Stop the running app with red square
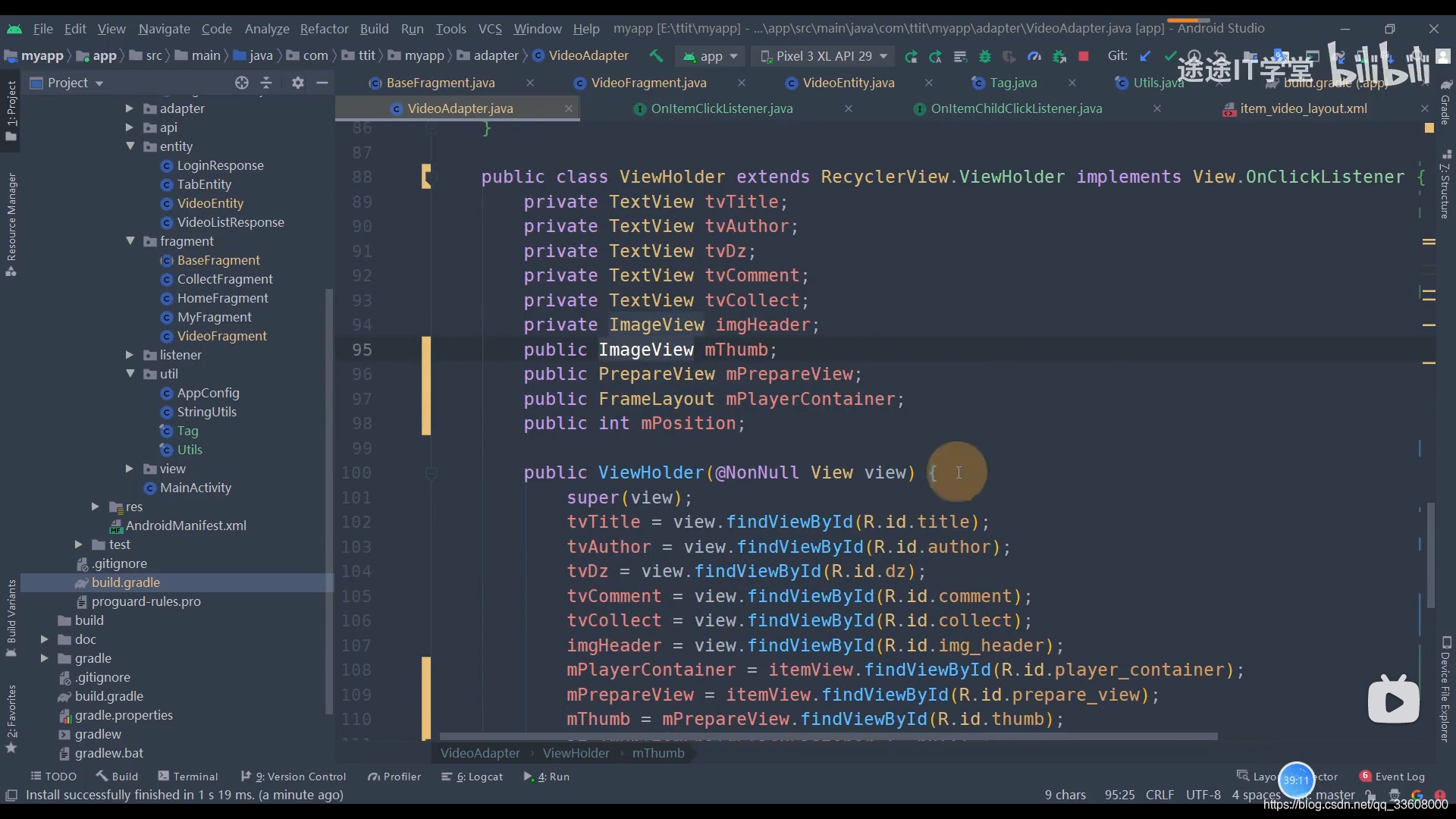Screen dimensions: 1456x819 (x=1084, y=56)
